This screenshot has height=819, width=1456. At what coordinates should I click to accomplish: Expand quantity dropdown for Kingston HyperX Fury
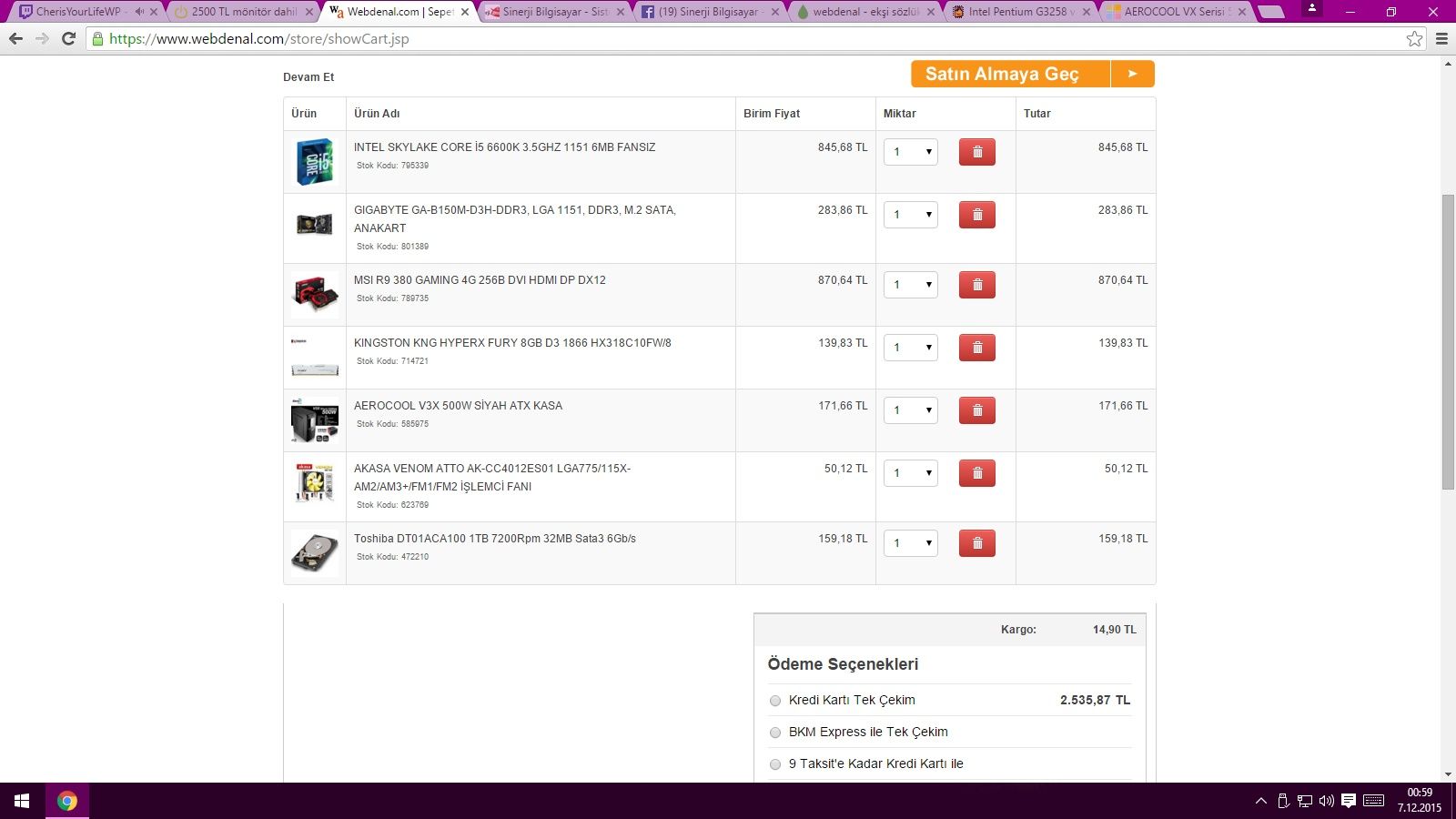click(x=911, y=348)
